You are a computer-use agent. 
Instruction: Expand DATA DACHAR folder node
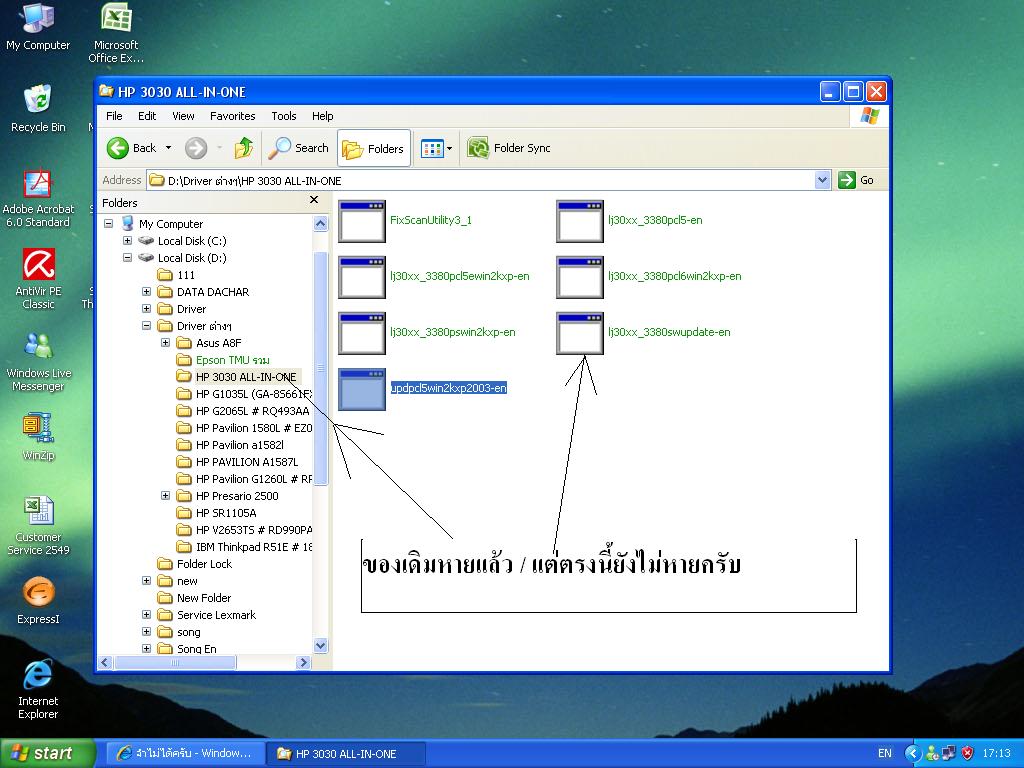point(146,292)
